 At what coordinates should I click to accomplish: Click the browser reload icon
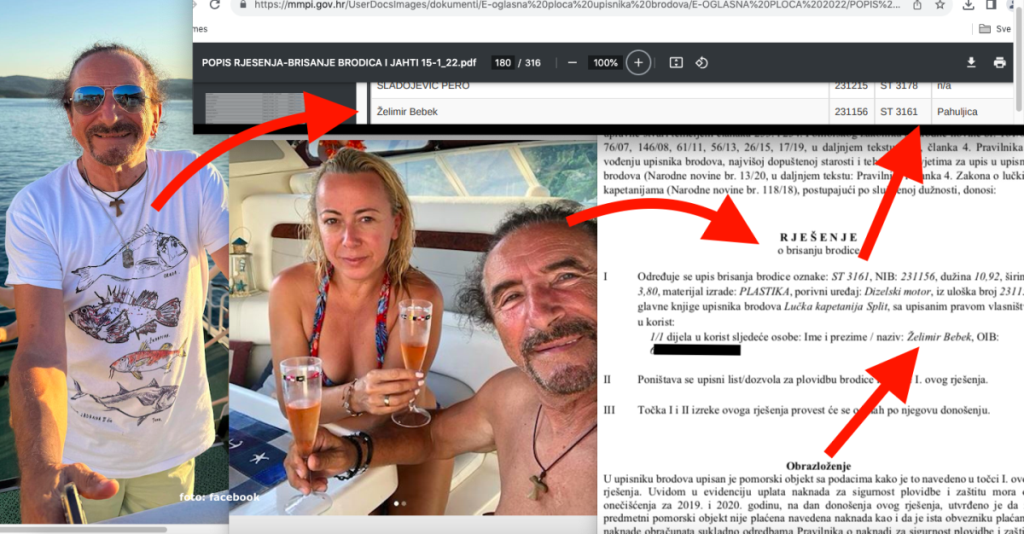click(x=214, y=5)
